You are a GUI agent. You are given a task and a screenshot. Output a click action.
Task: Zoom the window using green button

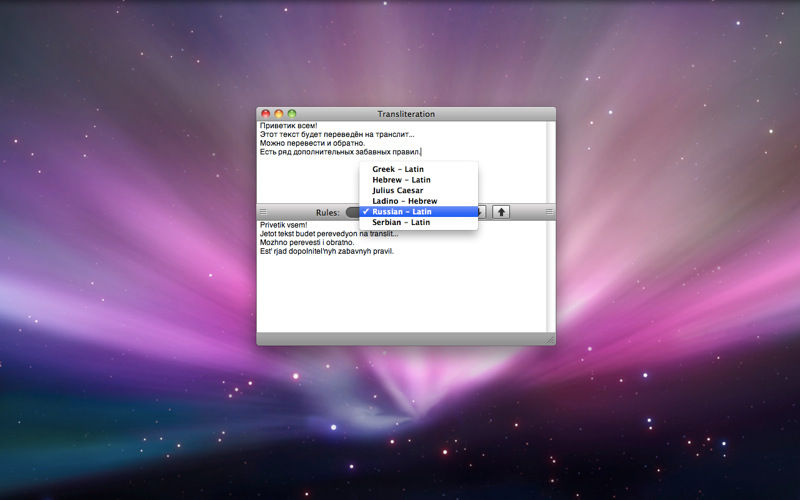point(292,114)
